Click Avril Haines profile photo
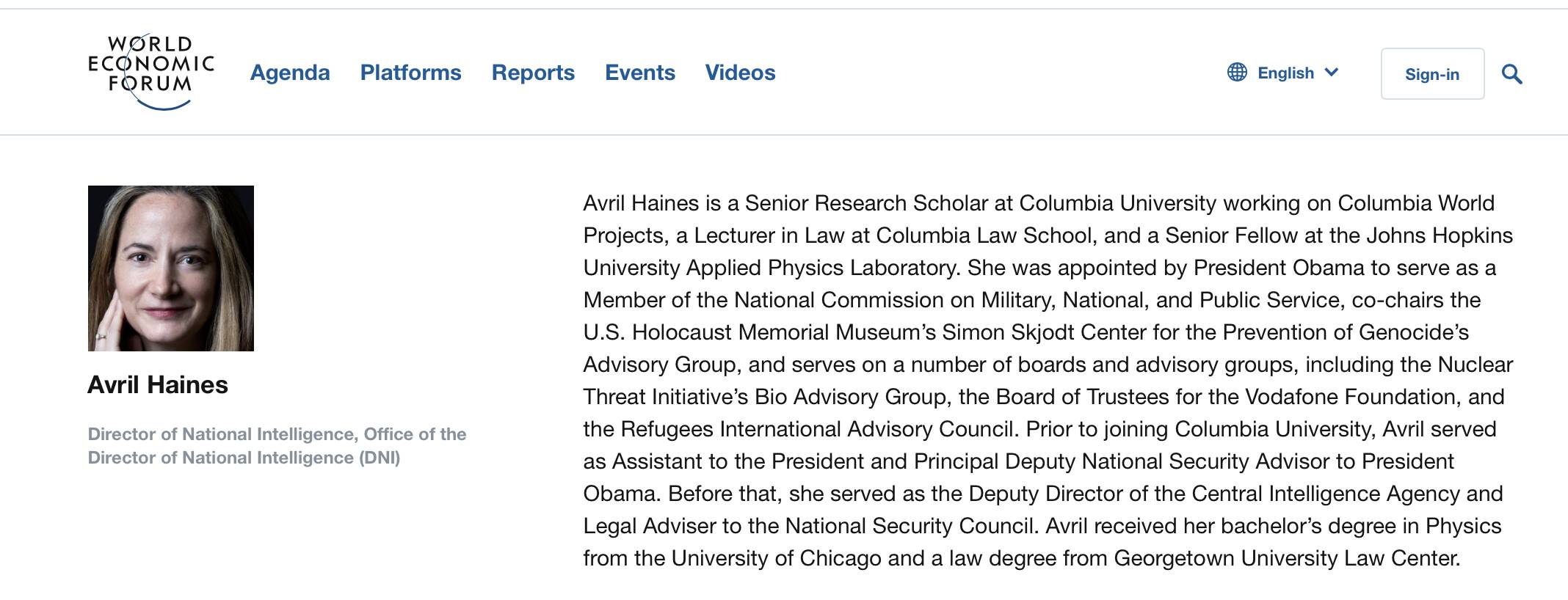The image size is (1568, 600). [x=171, y=268]
